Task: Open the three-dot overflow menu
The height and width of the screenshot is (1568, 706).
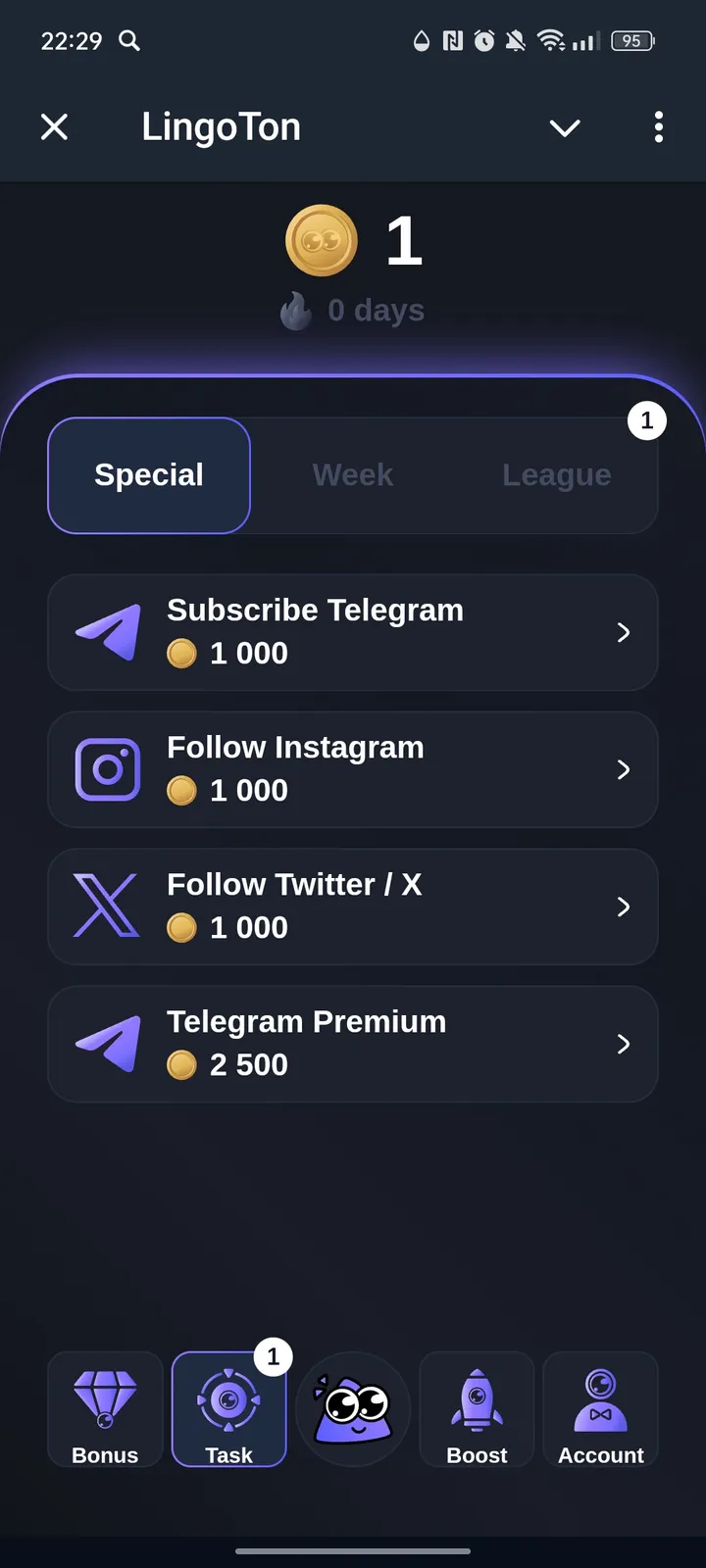Action: tap(658, 127)
